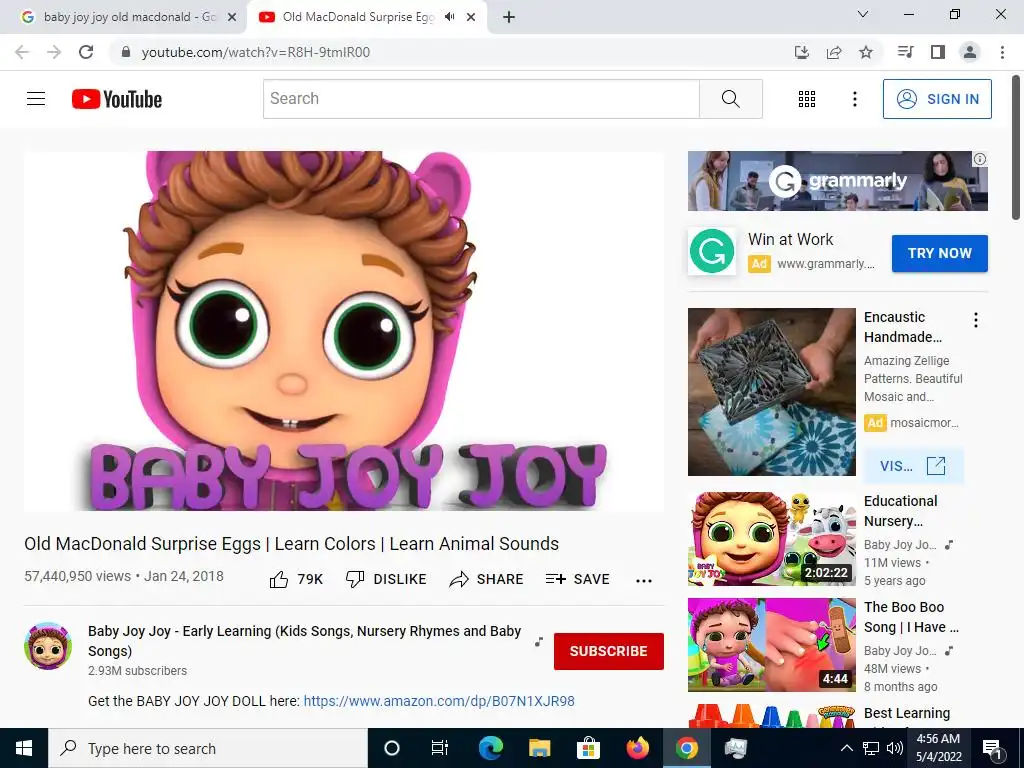Open YouTube settings three-dot menu in header
The image size is (1024, 768).
pos(855,99)
